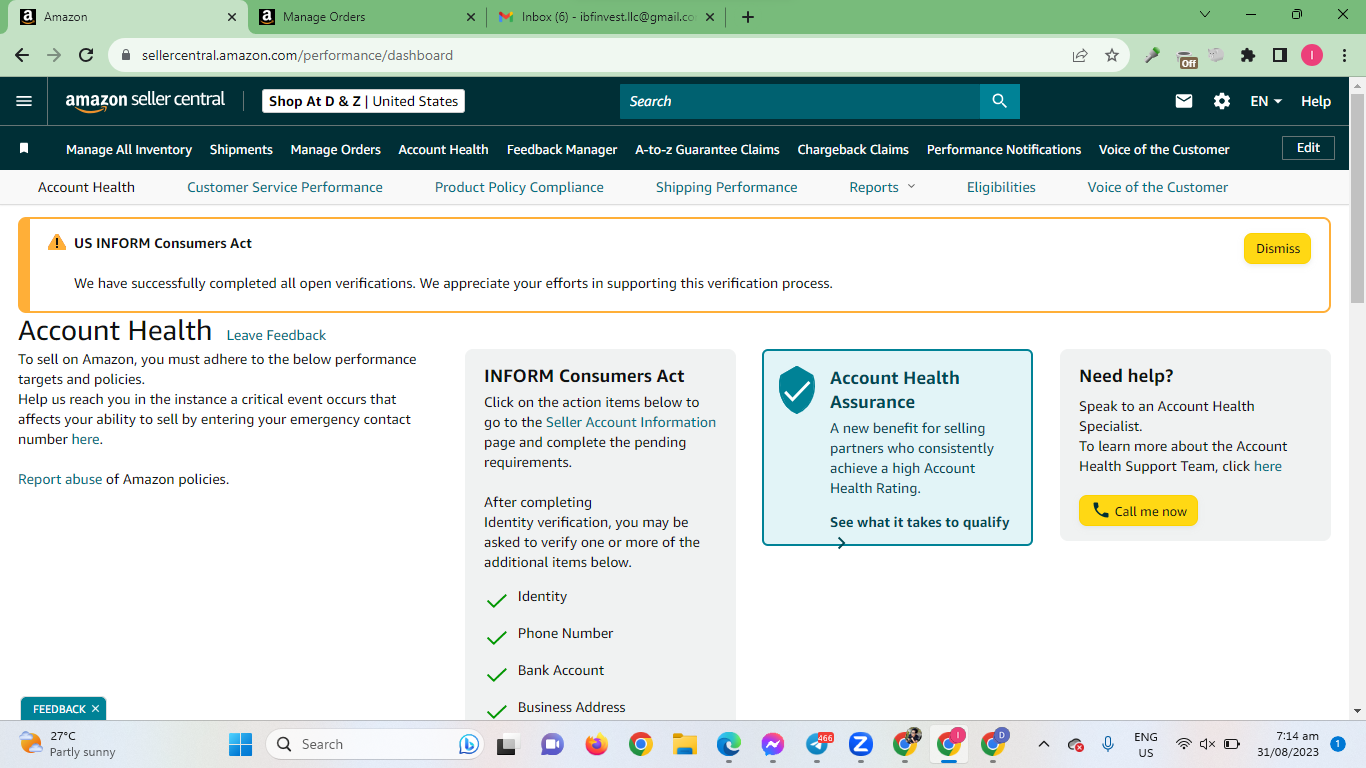Open the Voice of the Customer sub-navigation tab

click(x=1158, y=187)
